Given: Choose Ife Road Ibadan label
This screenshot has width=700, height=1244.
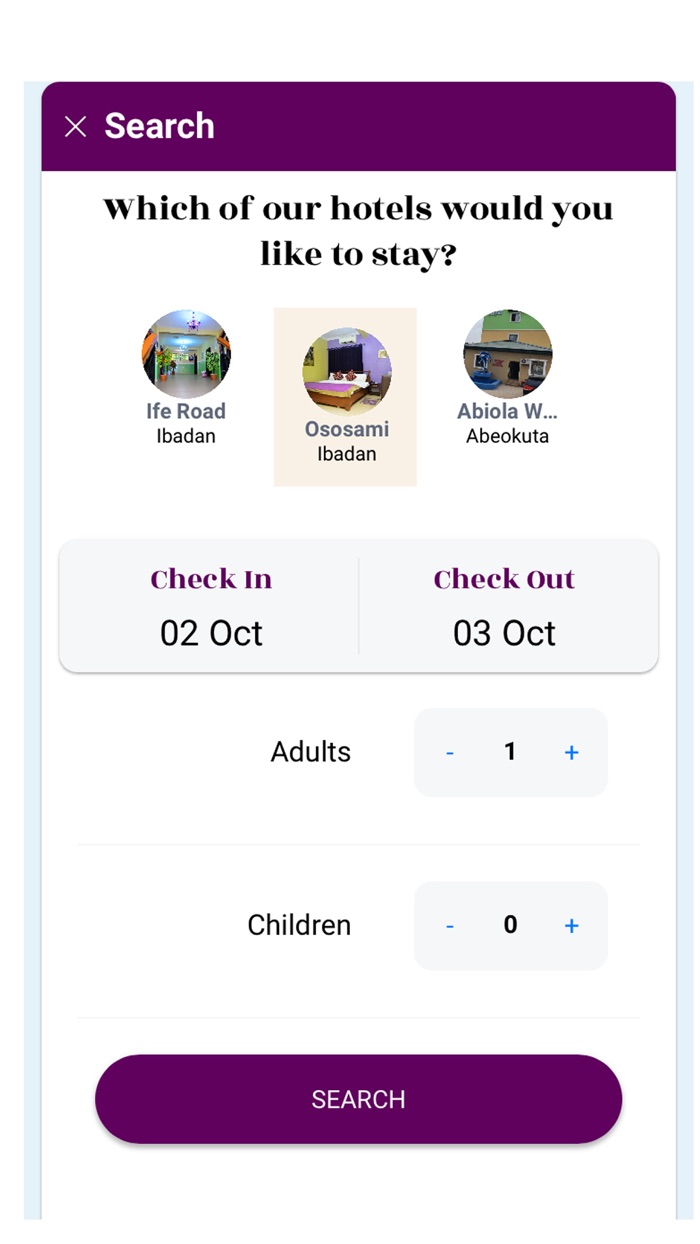Looking at the screenshot, I should [x=186, y=423].
